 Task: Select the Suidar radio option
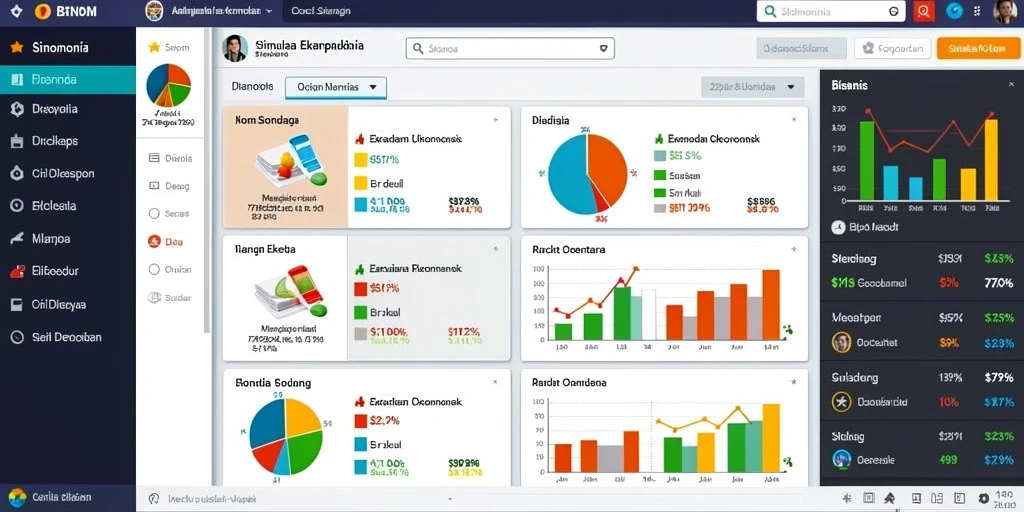pos(154,297)
